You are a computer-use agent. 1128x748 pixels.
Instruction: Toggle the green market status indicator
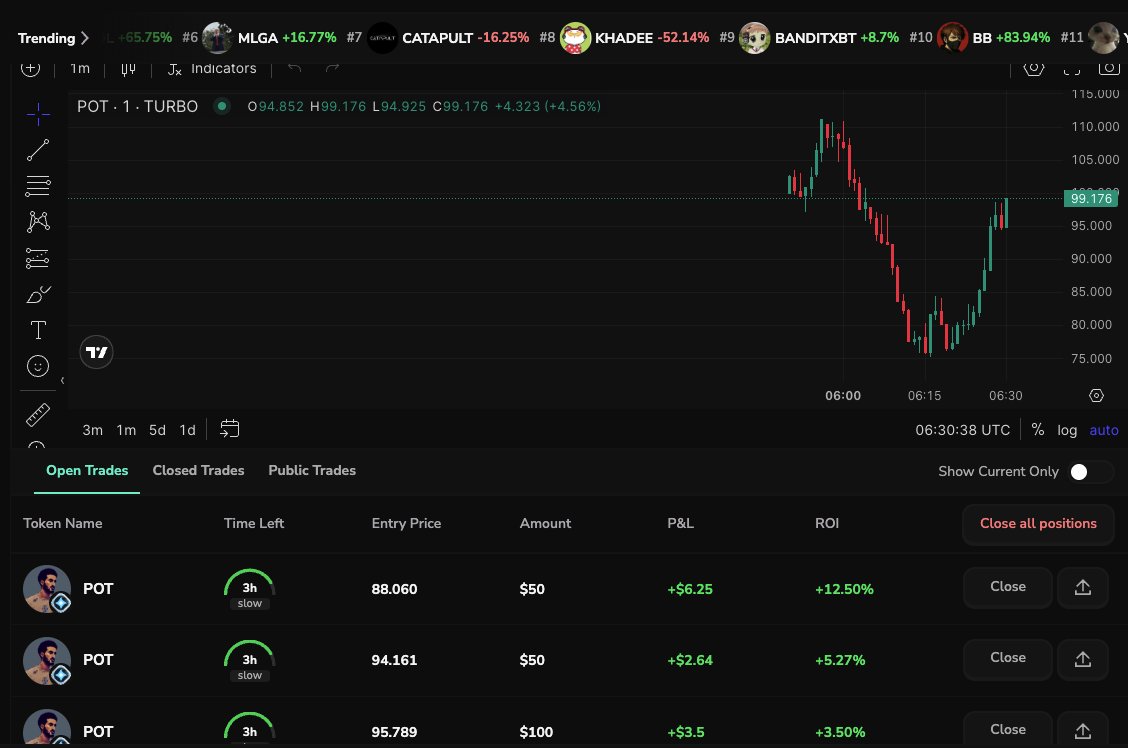point(222,106)
